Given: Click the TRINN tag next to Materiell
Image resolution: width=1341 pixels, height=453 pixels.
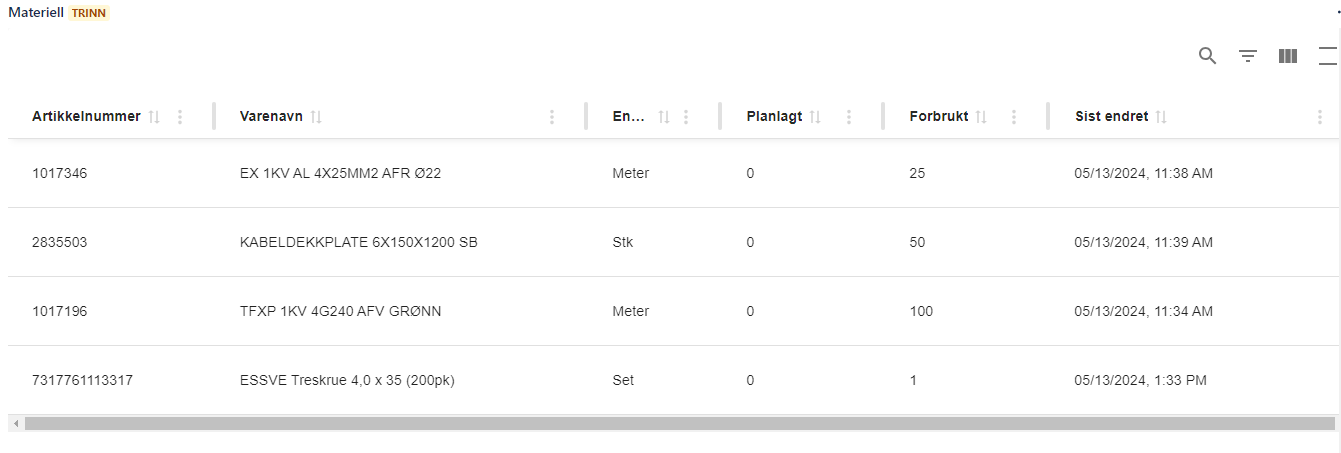Looking at the screenshot, I should [89, 13].
